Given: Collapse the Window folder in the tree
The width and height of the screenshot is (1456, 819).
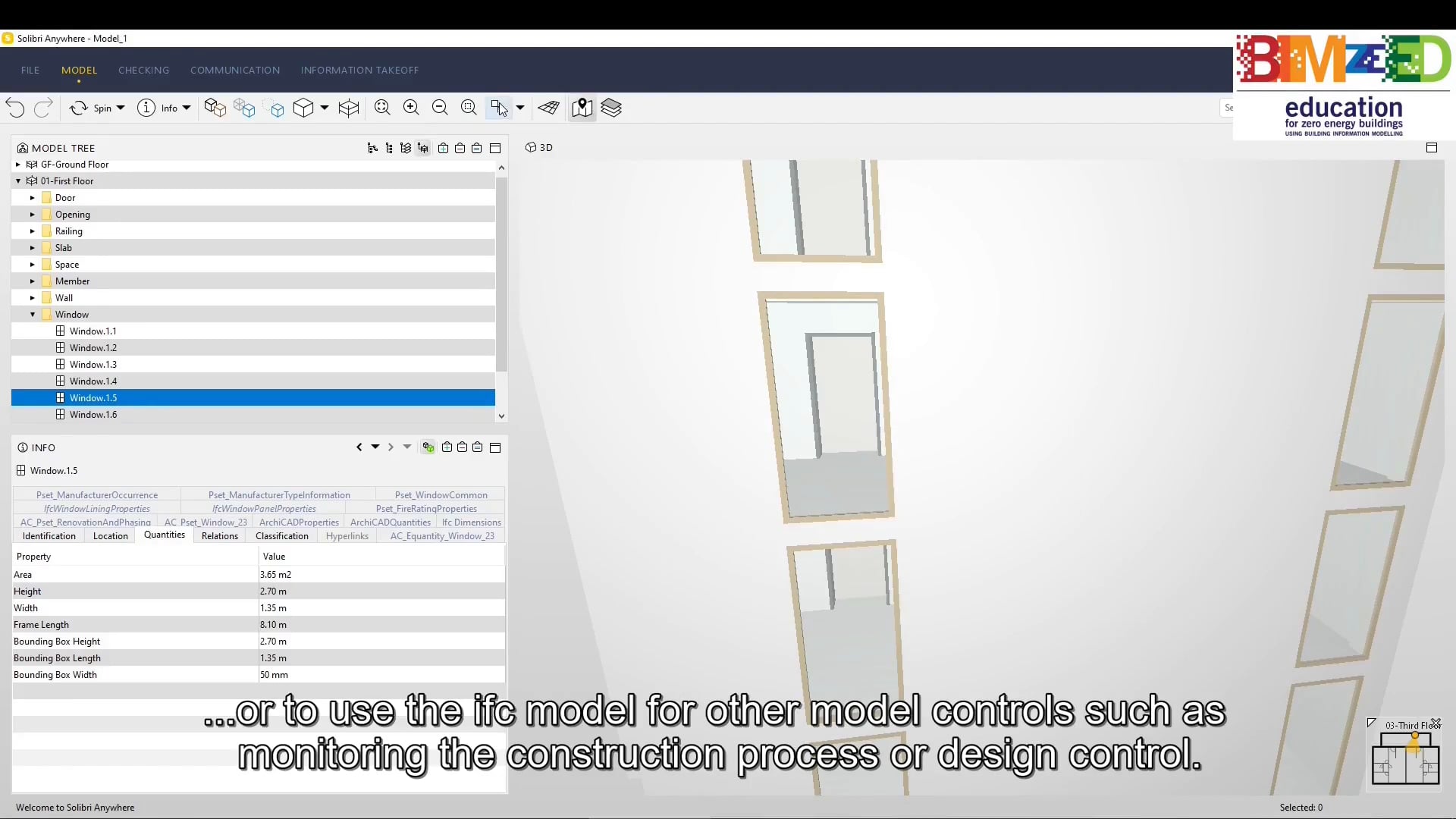Looking at the screenshot, I should click(x=33, y=315).
